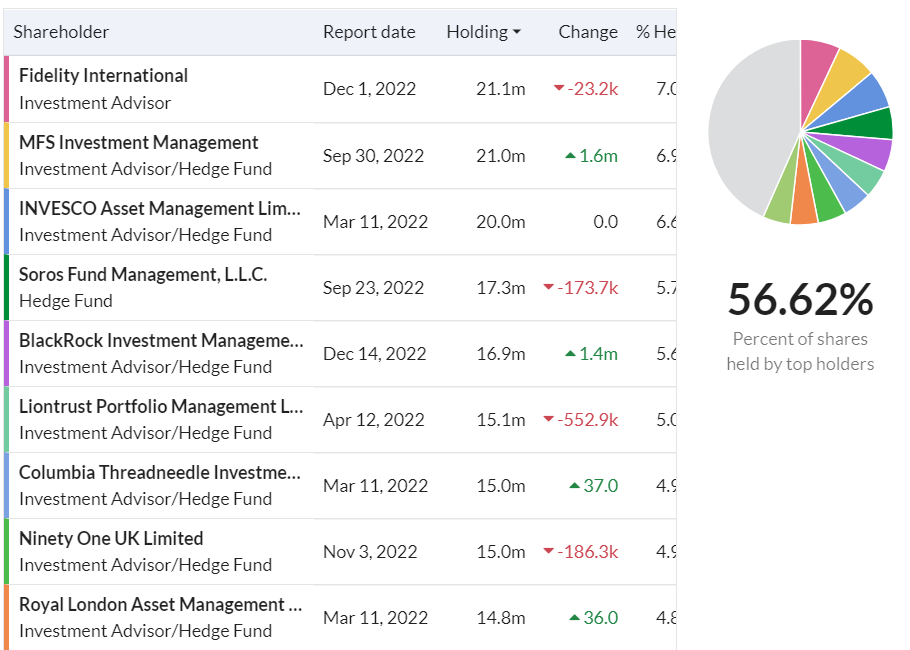Click the yellow color bar beside MFS Investment

click(6, 155)
